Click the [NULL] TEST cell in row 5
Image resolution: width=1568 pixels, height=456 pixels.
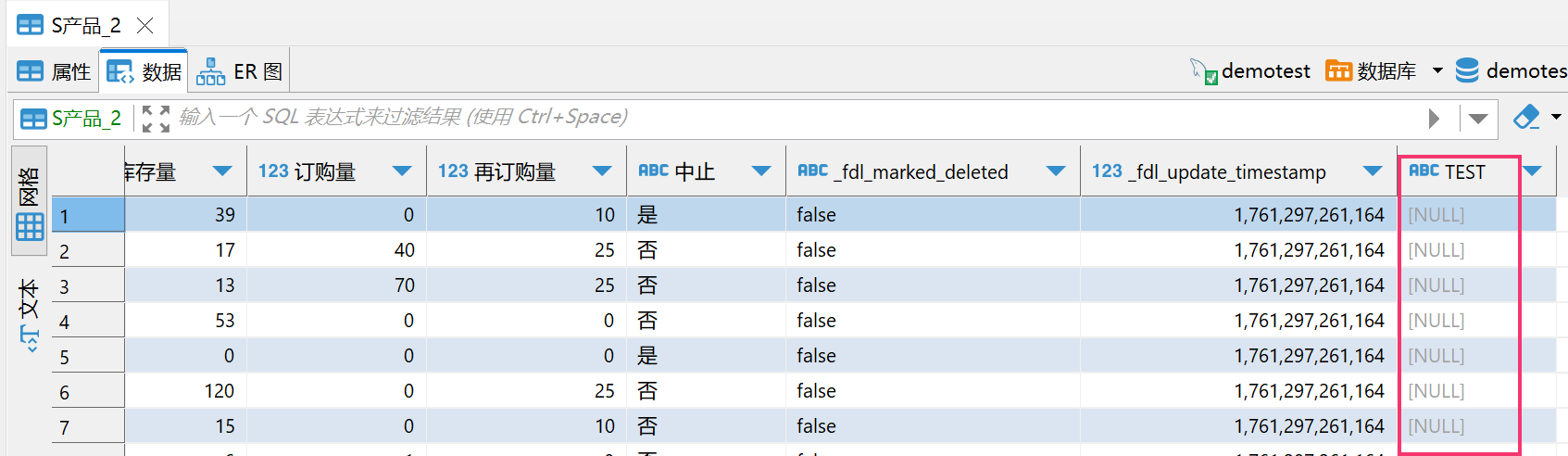coord(1477,356)
